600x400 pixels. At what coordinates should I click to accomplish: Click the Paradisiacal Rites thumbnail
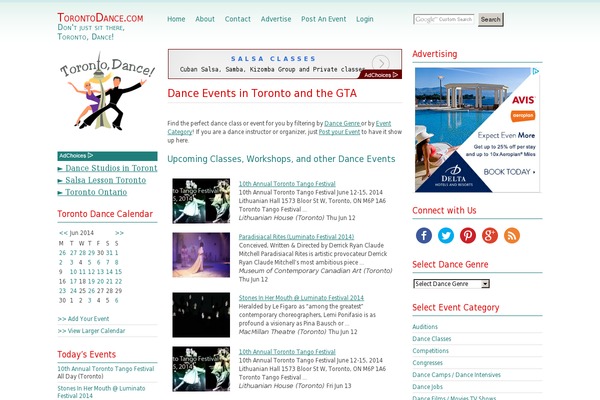click(201, 255)
